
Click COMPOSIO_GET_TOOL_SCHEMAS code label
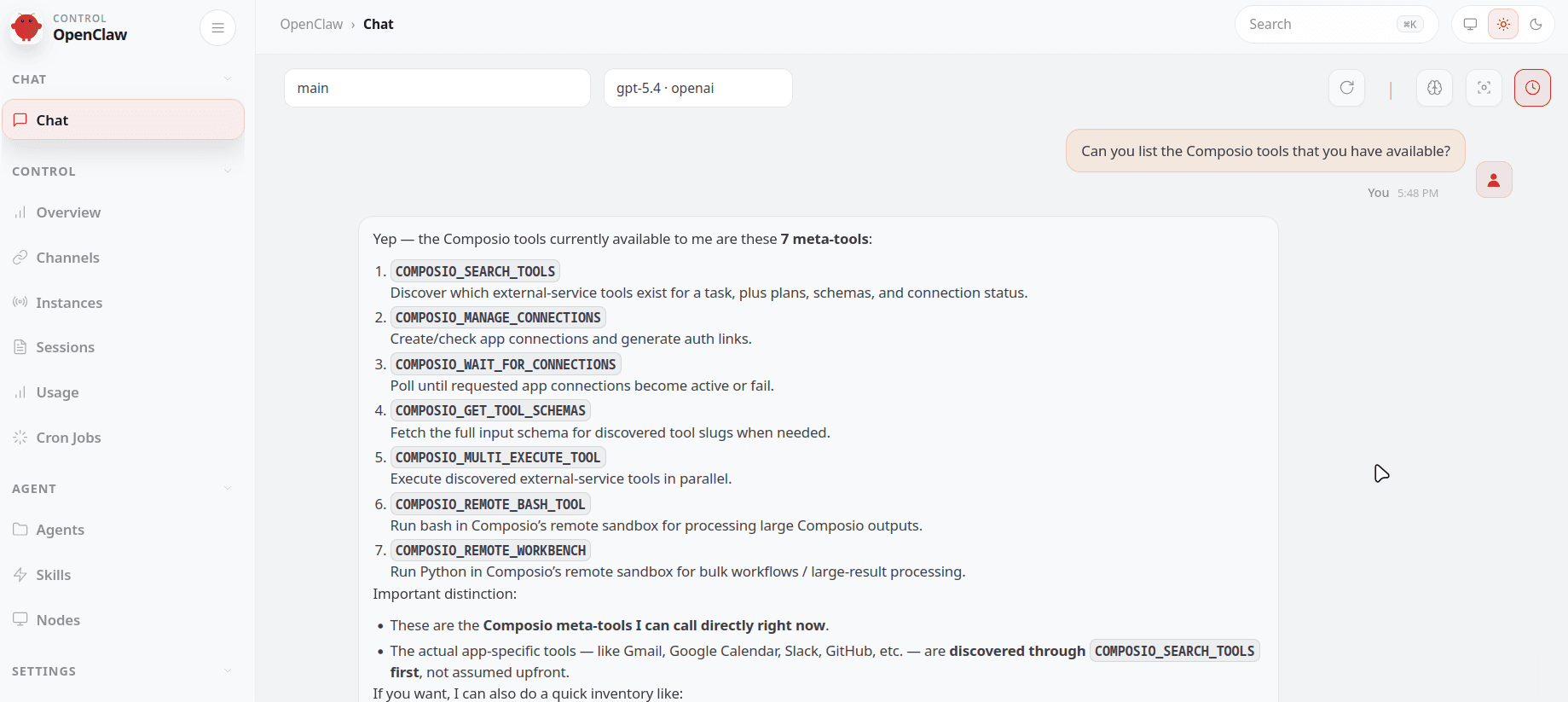coord(490,410)
